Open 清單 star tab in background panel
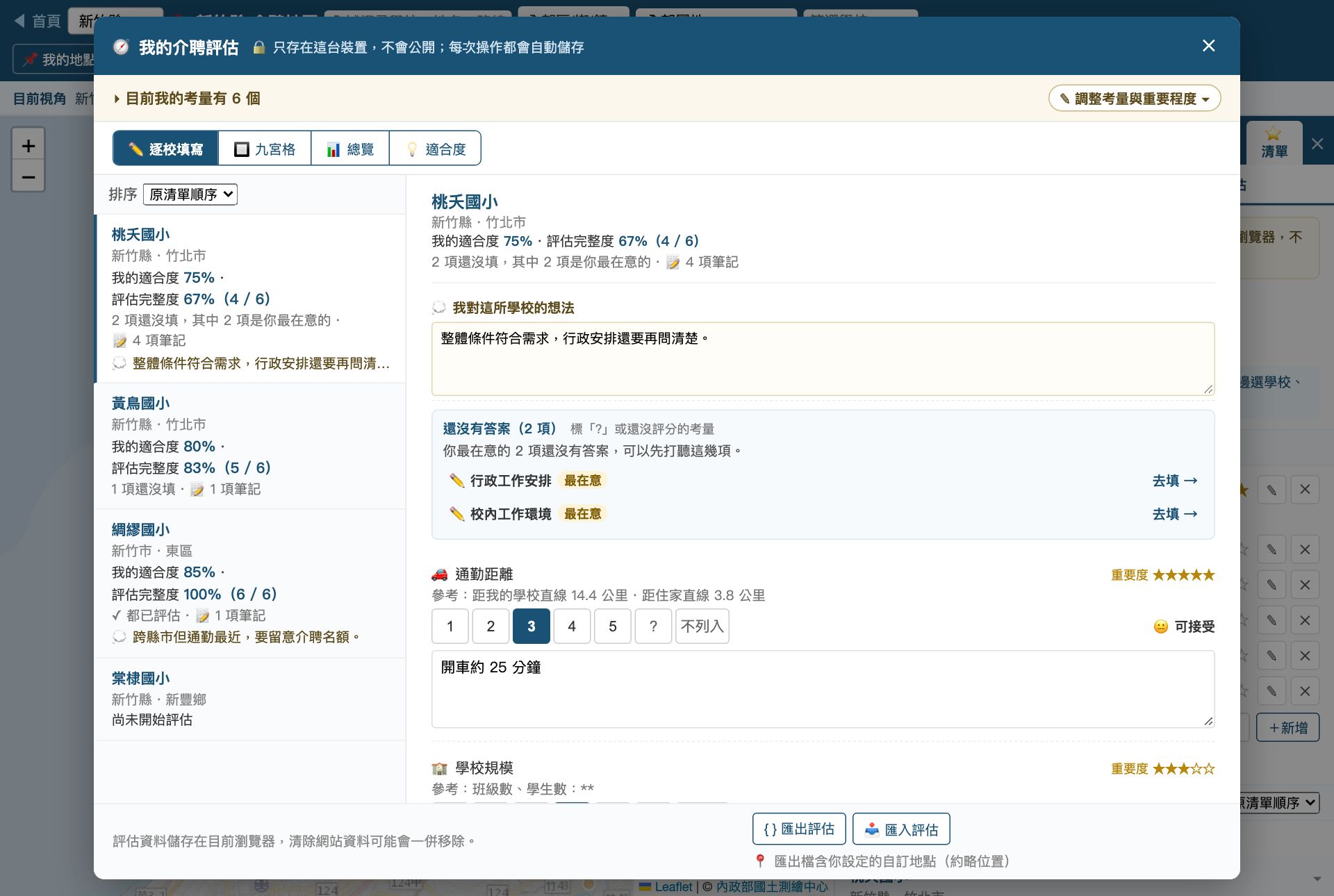1334x896 pixels. [x=1274, y=142]
